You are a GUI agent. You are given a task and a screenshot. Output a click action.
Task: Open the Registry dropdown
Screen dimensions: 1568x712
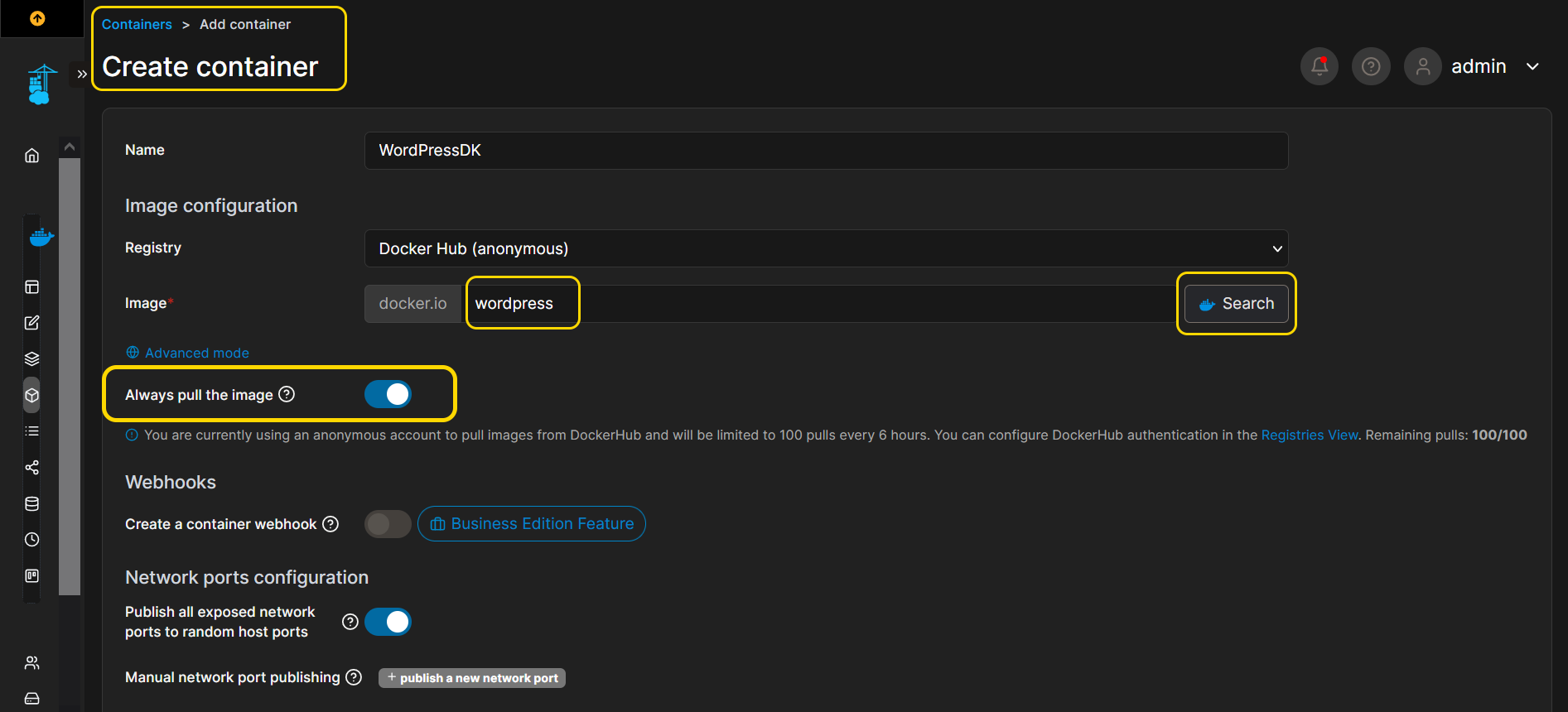826,248
